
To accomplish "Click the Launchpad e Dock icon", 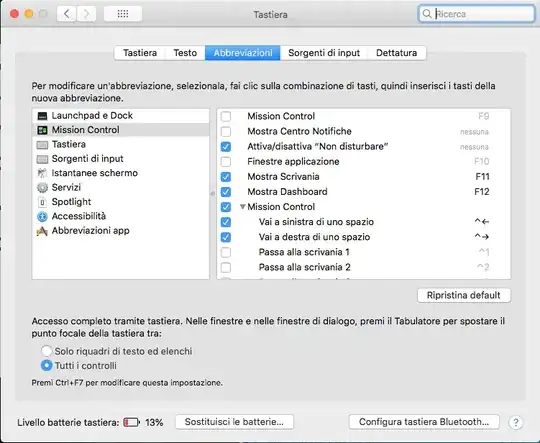I will pos(42,116).
